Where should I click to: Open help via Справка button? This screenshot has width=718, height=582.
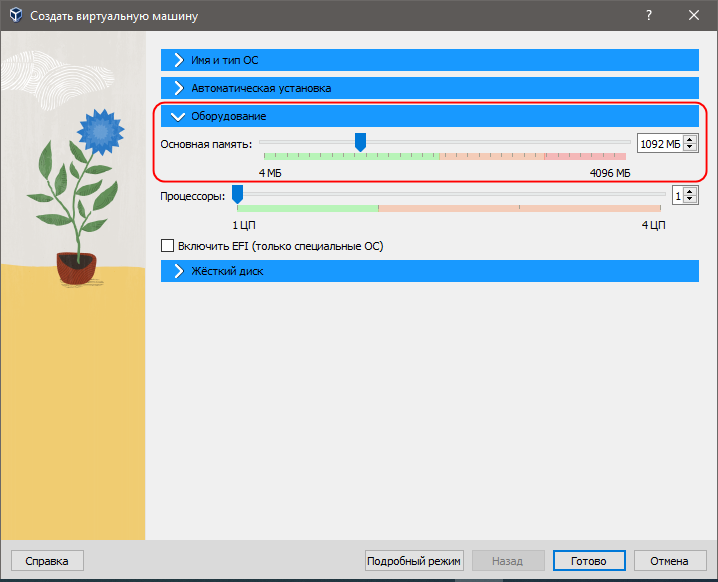point(47,561)
